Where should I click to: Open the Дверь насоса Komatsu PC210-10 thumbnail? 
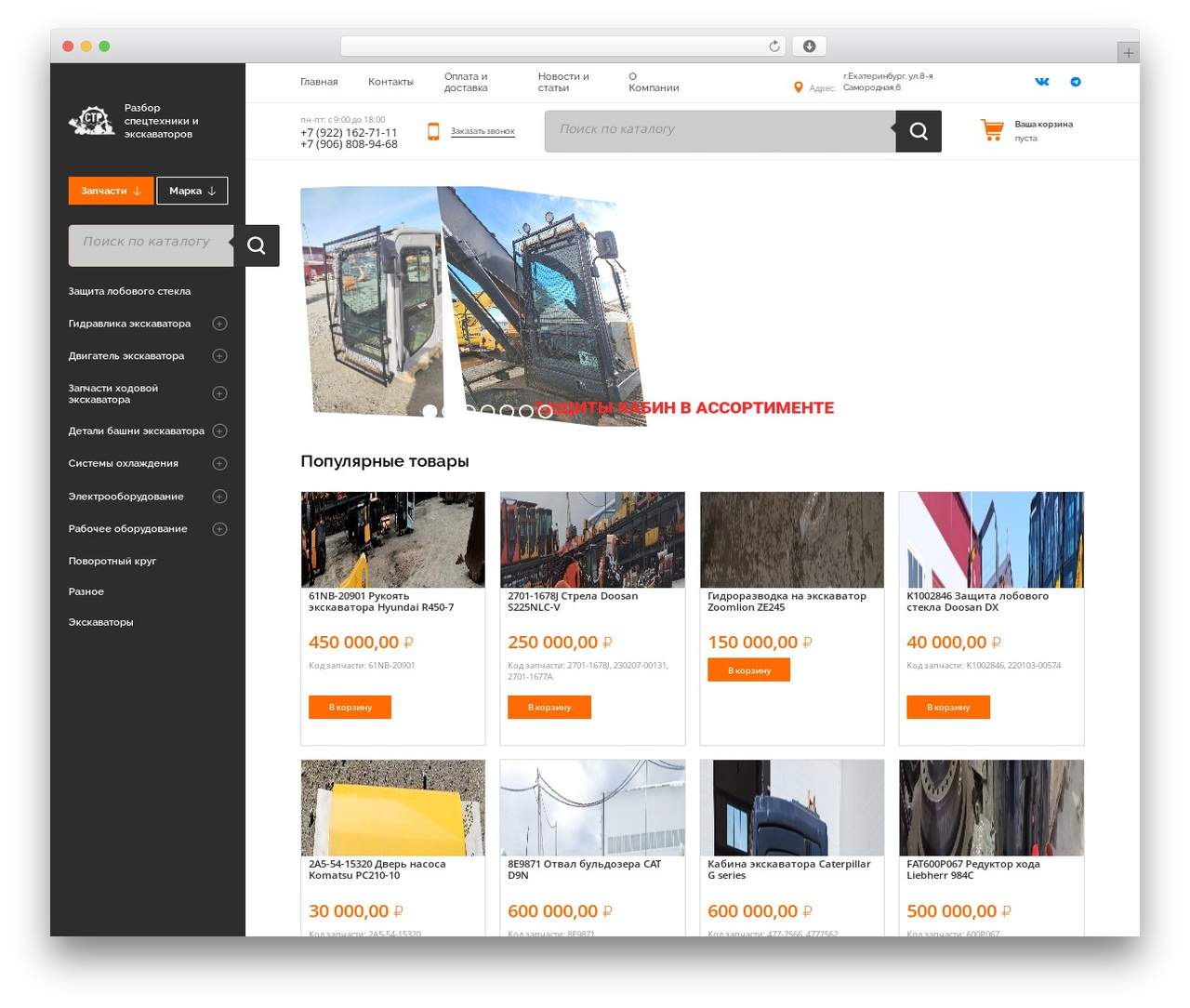pos(393,808)
